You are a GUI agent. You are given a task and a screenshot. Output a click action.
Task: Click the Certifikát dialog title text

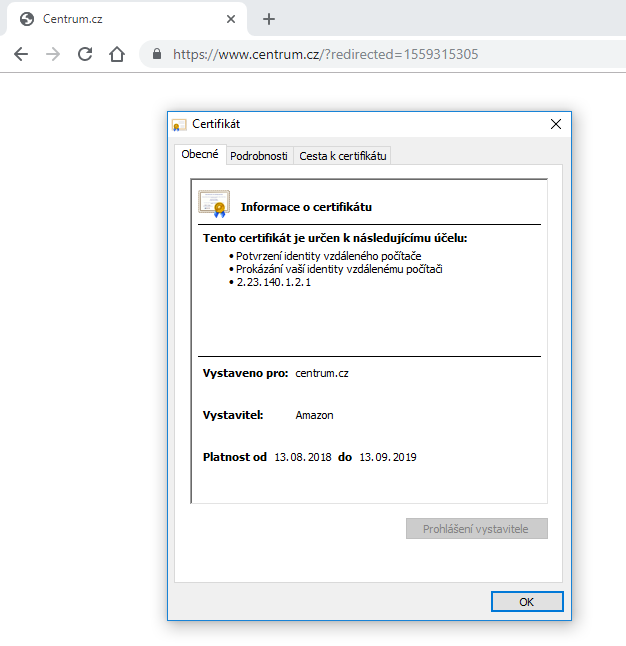point(216,124)
